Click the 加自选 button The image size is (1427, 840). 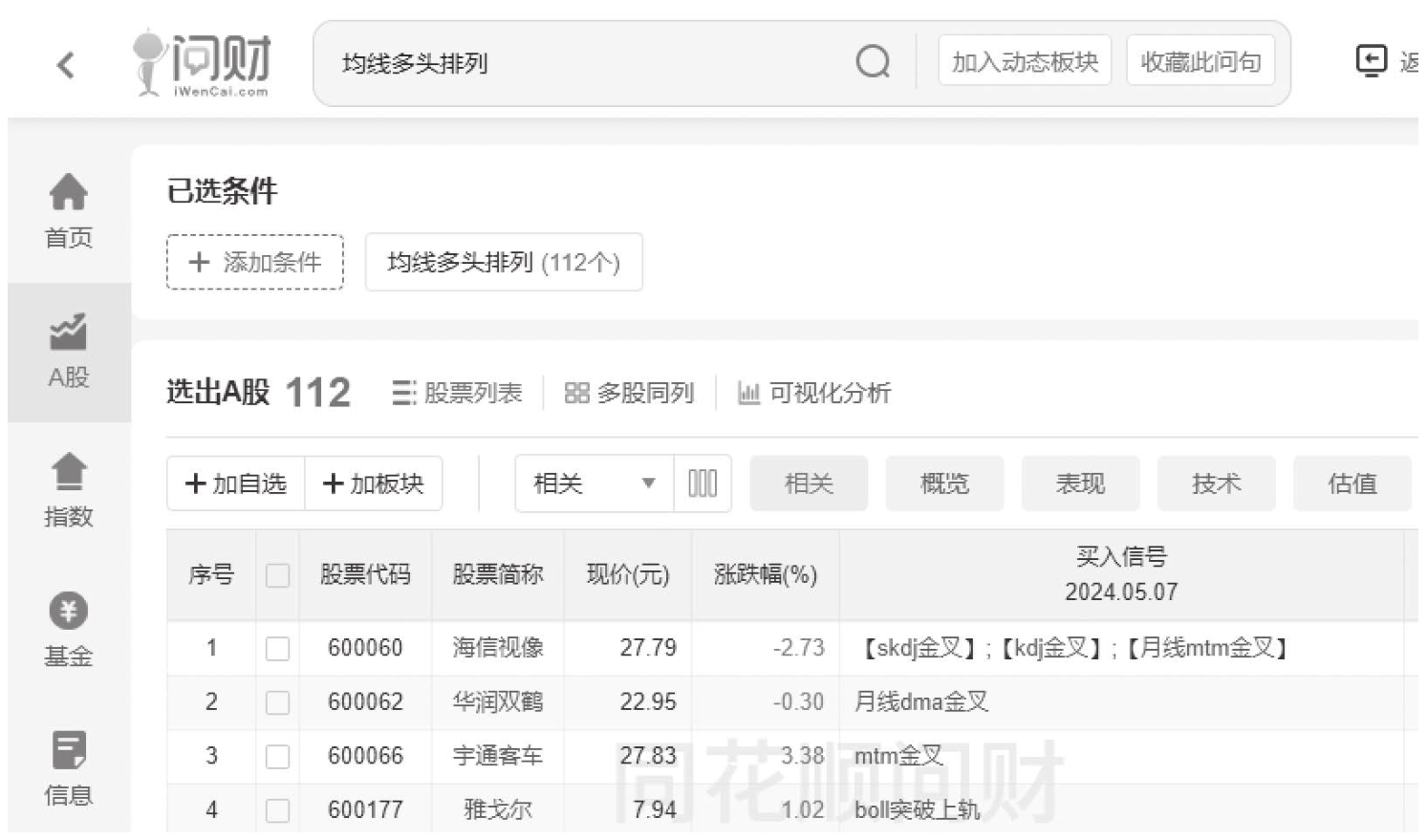click(x=236, y=484)
